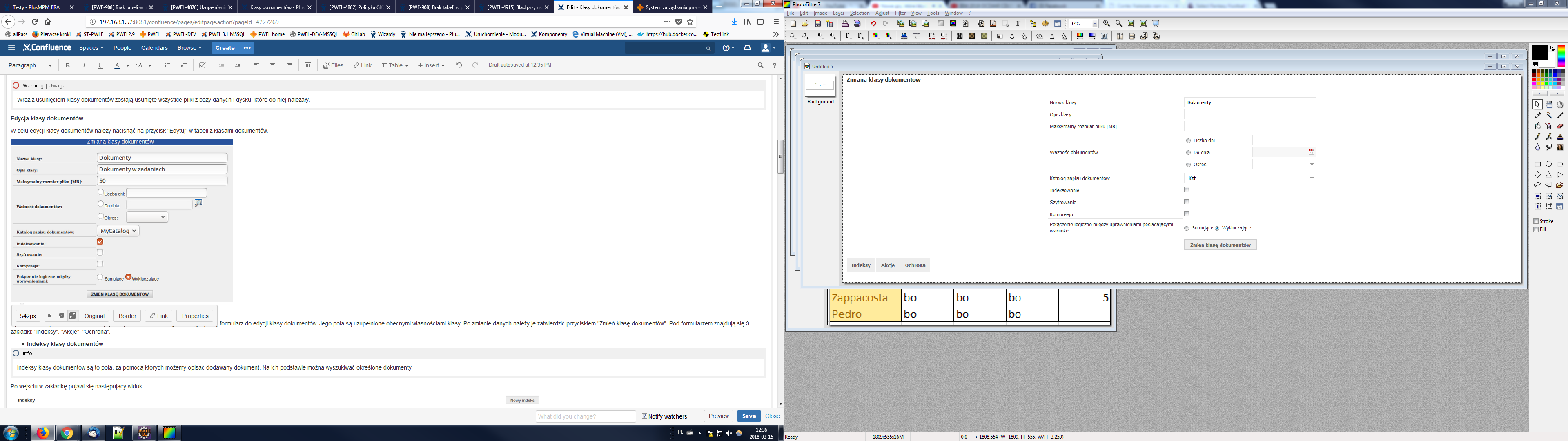Click the Border button on image toolbar
1568x441 pixels.
tap(127, 316)
